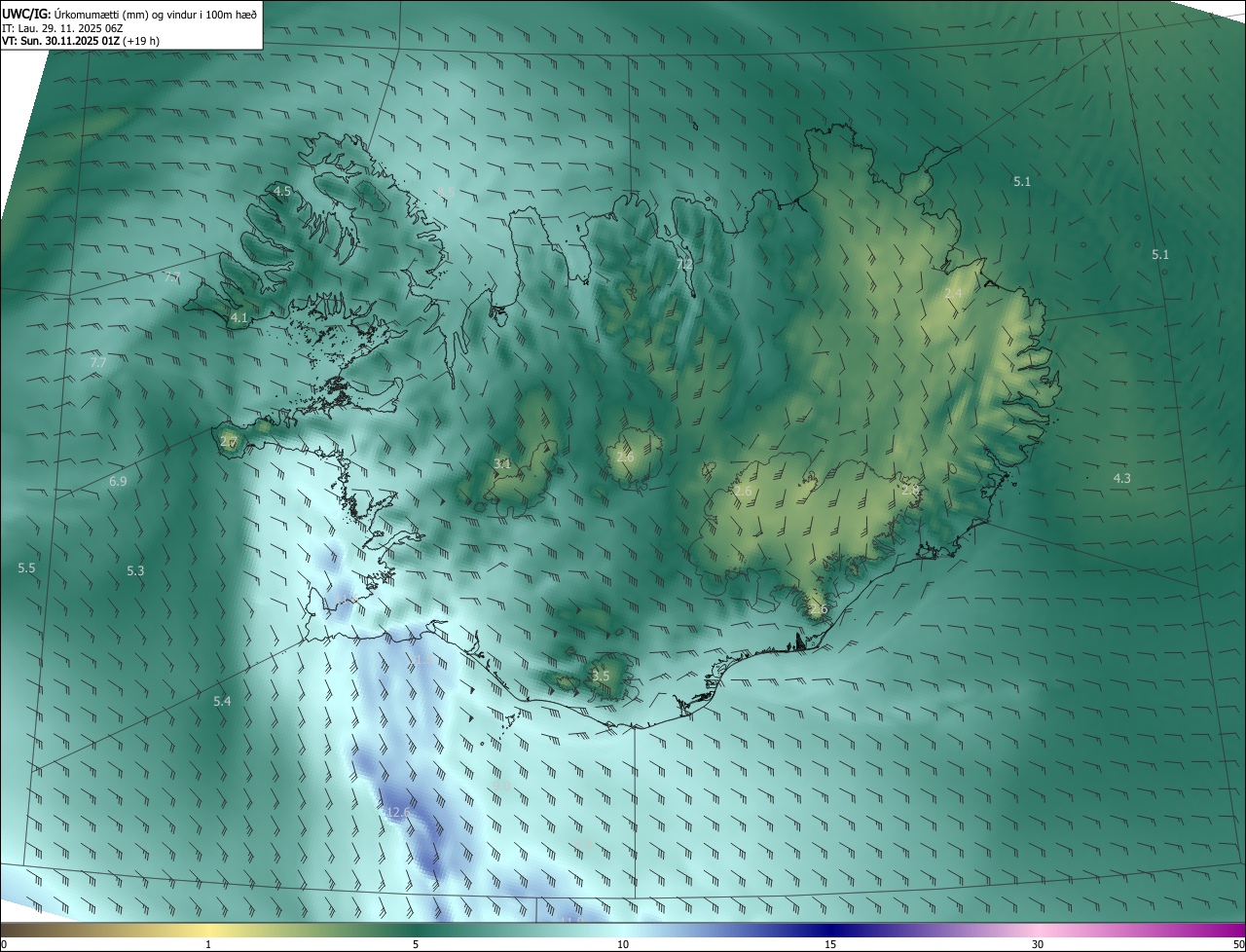The height and width of the screenshot is (952, 1246).
Task: Select the VT: Sun. 30.11.2025 01Z line
Action: [x=81, y=41]
